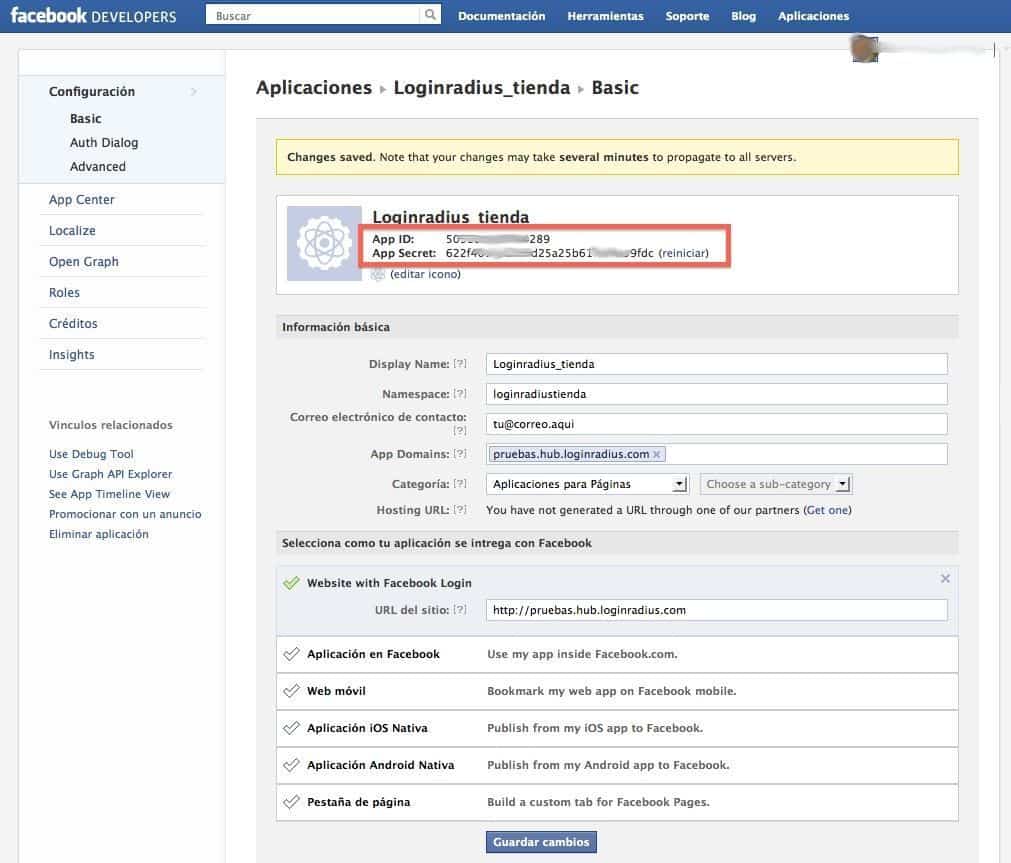The height and width of the screenshot is (863, 1011).
Task: Go to Créditos in the sidebar
Action: click(x=74, y=323)
